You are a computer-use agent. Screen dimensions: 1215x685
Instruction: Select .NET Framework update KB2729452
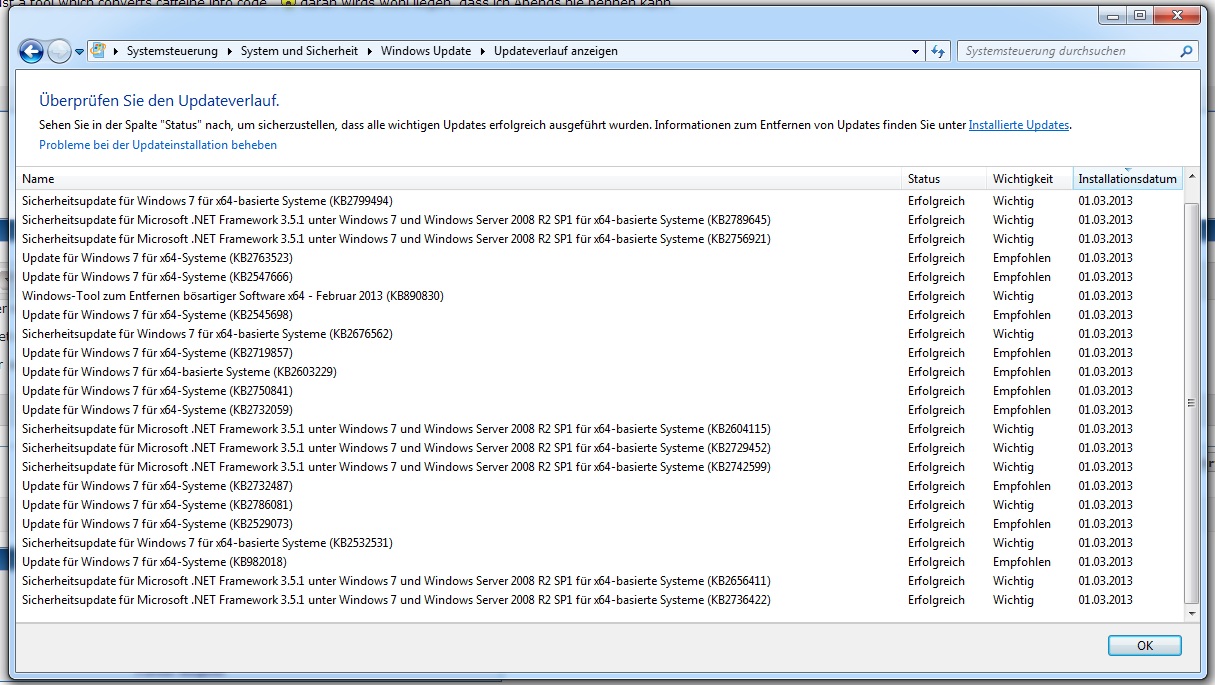[599, 448]
